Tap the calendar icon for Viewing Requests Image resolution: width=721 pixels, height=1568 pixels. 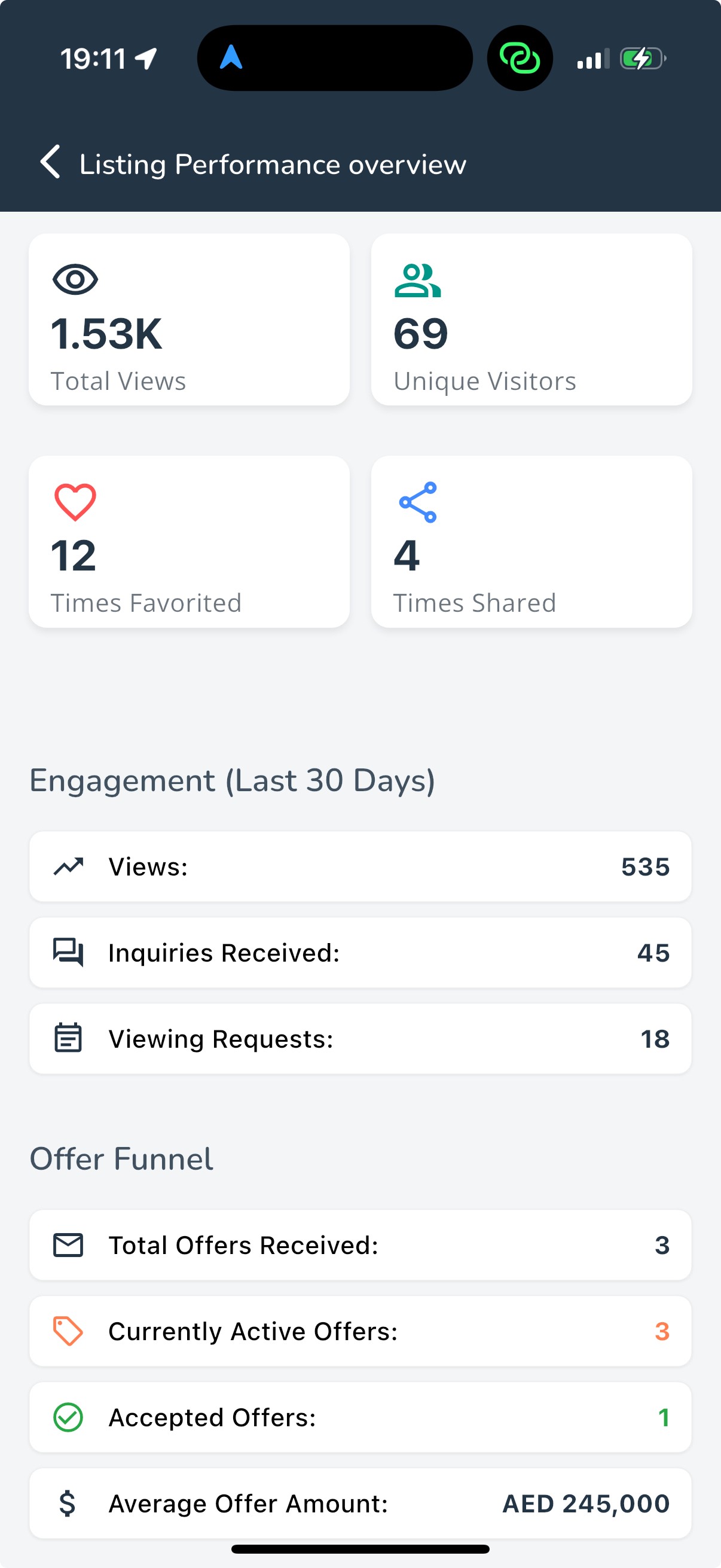68,1038
